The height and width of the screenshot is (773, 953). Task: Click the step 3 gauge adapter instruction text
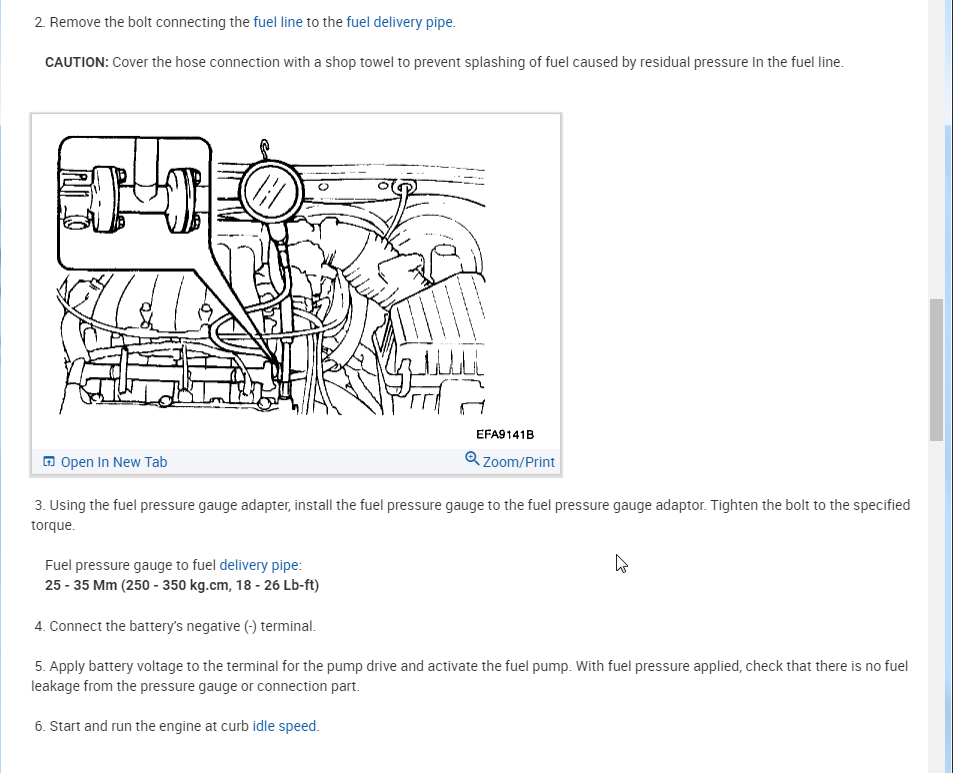point(471,515)
